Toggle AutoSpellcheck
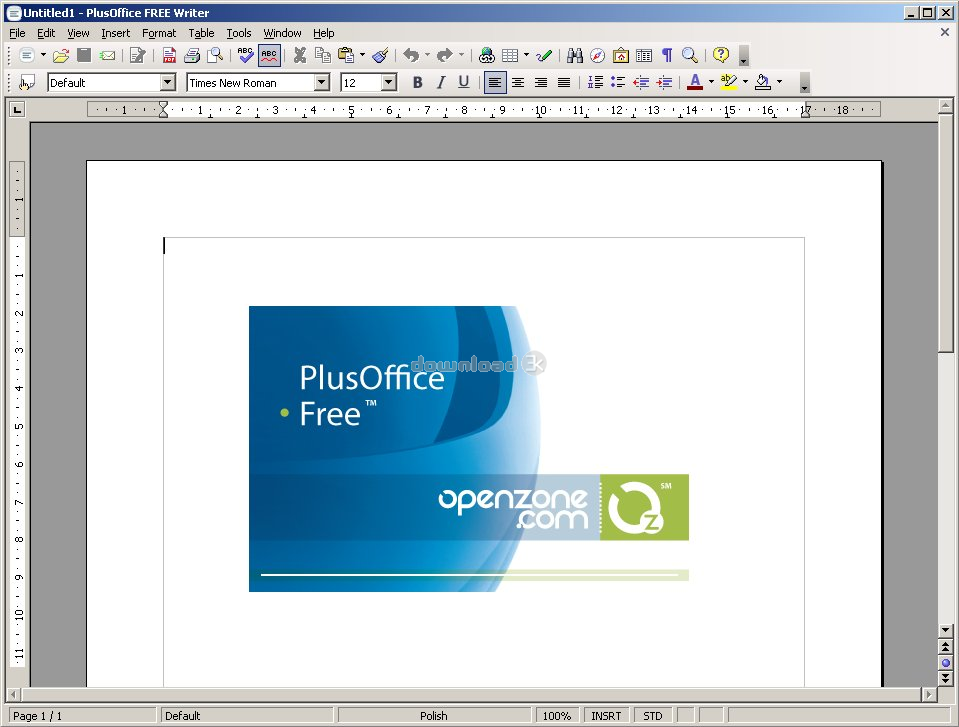Viewport: 959px width, 727px height. coord(269,56)
